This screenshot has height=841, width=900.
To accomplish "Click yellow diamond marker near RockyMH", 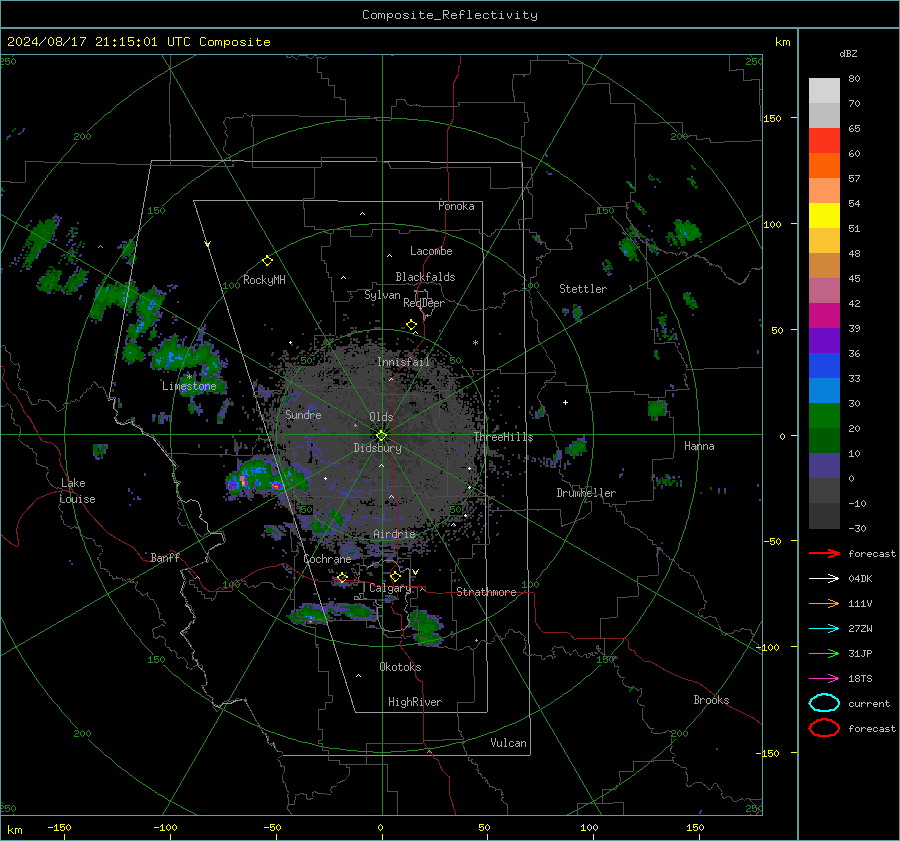I will click(x=267, y=261).
